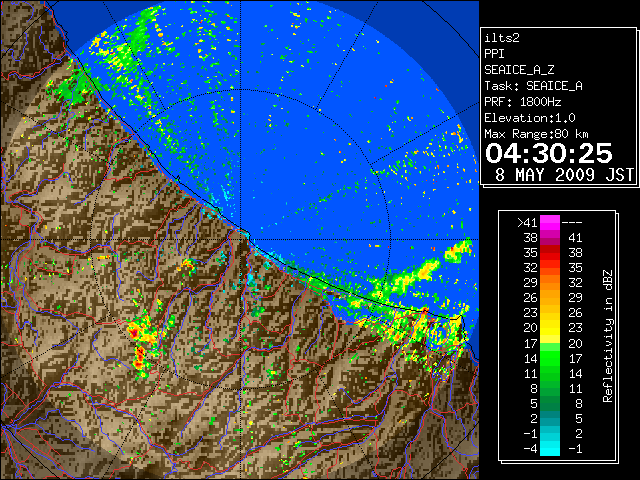The height and width of the screenshot is (480, 640).
Task: Select the 'Task: SEAICE_A' line
Action: [533, 86]
